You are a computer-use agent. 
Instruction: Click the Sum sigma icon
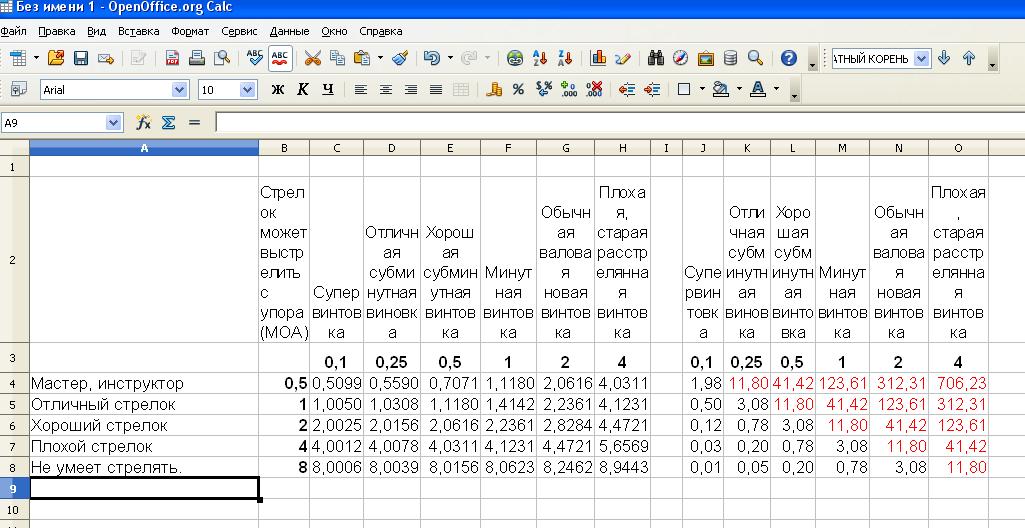pyautogui.click(x=168, y=123)
